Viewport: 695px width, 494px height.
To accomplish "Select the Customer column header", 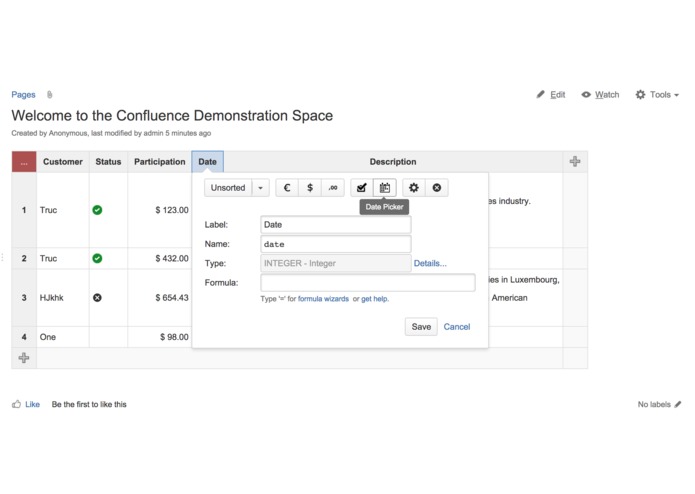I will [x=62, y=162].
